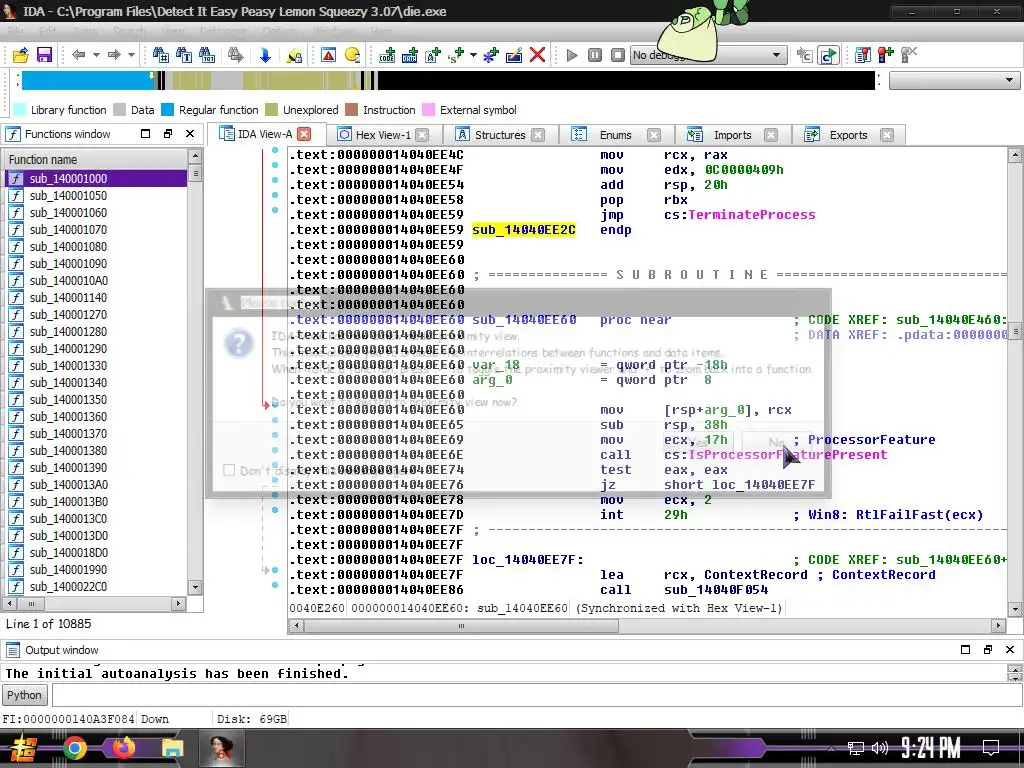Viewport: 1024px width, 768px height.
Task: Stop the process with the stop button
Action: coord(618,55)
